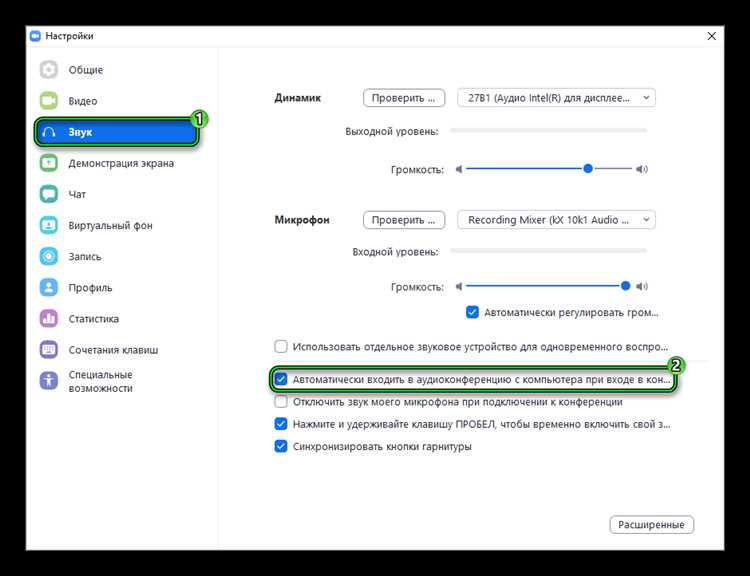Switch to the Профиль section
750x576 pixels.
90,288
